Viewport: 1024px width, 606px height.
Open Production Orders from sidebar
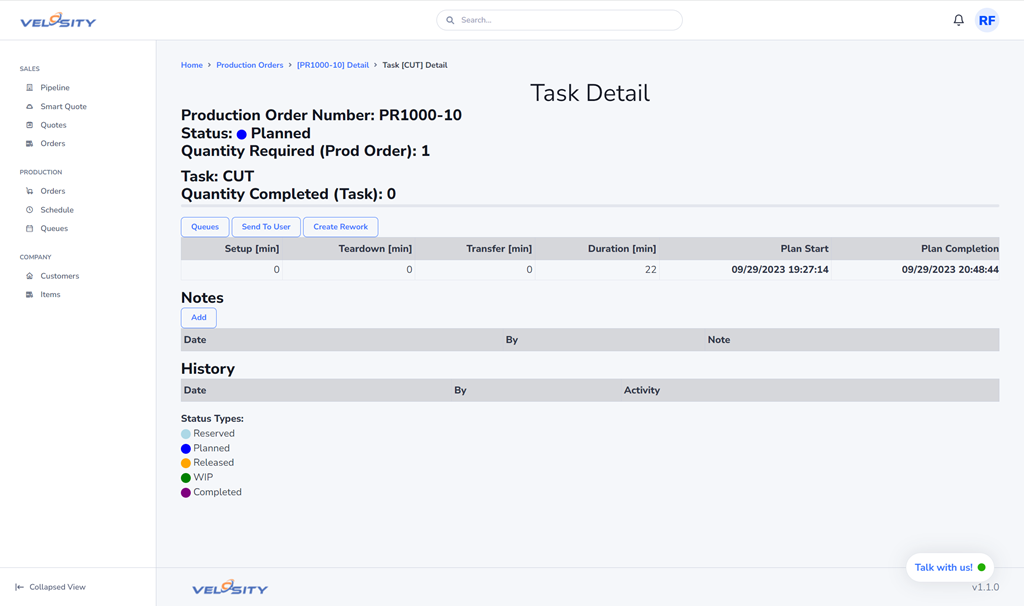point(52,191)
